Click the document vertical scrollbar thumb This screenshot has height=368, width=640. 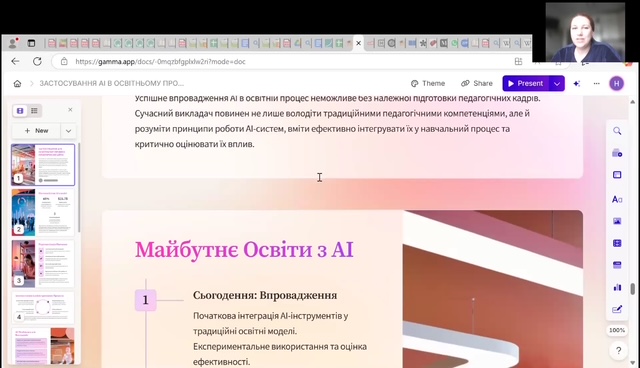[633, 289]
